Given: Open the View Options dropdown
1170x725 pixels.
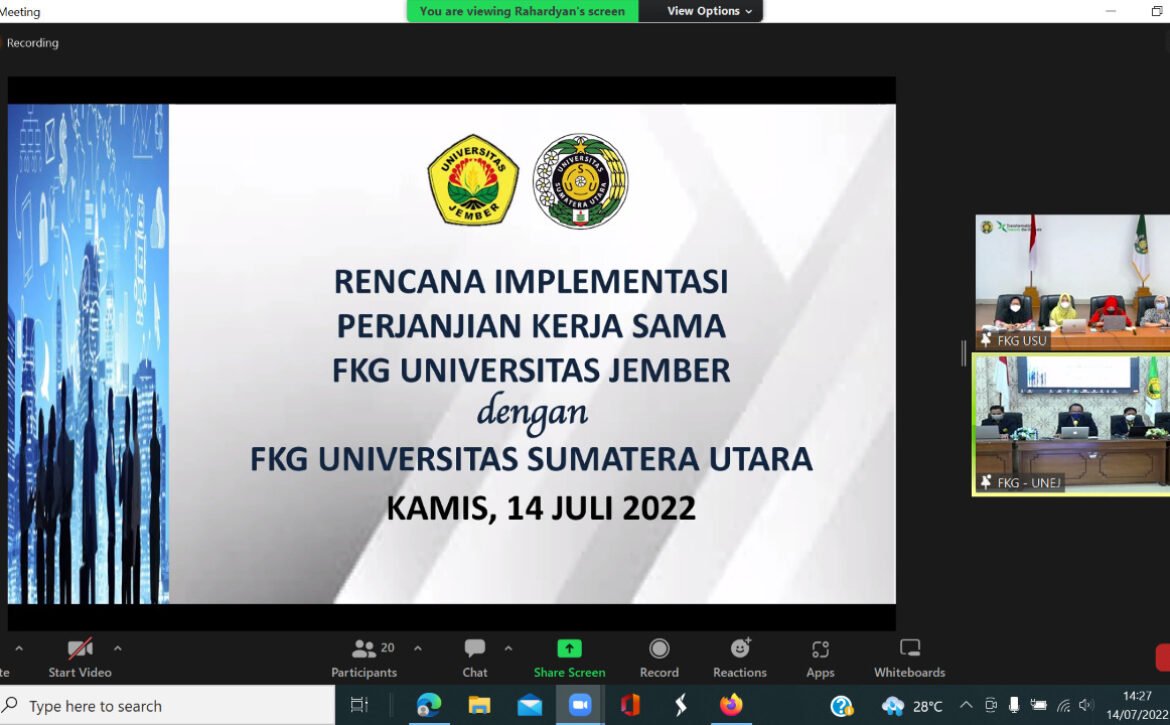Looking at the screenshot, I should pos(709,11).
